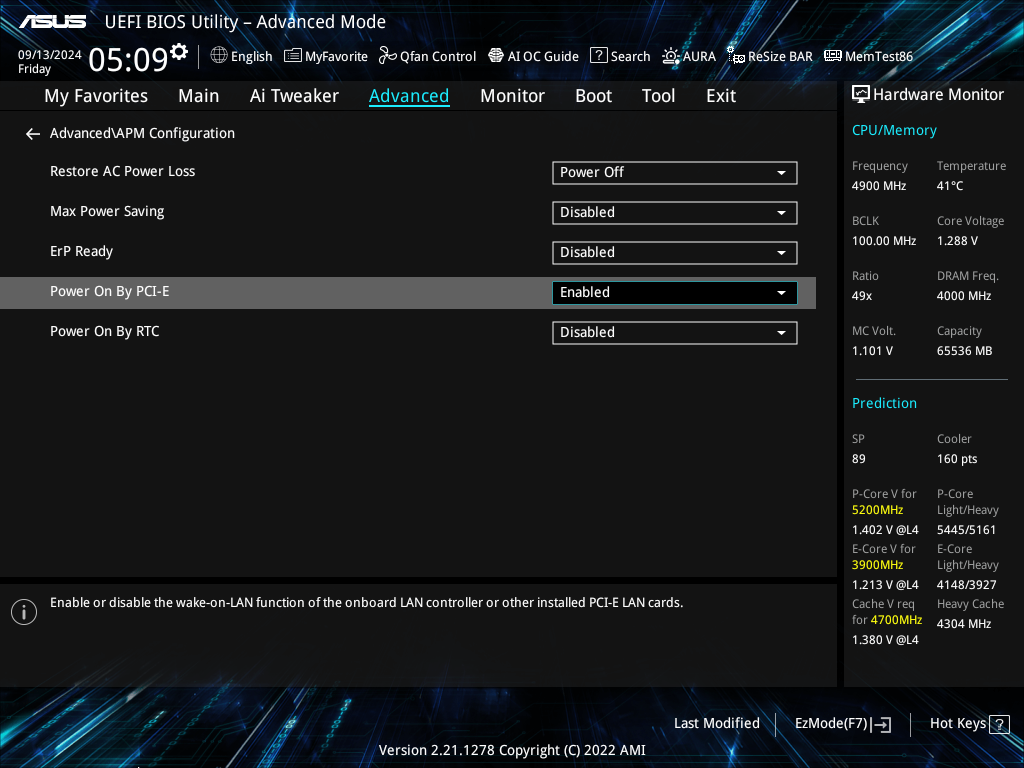Click the Search question-mark icon
This screenshot has width=1024, height=768.
(598, 56)
